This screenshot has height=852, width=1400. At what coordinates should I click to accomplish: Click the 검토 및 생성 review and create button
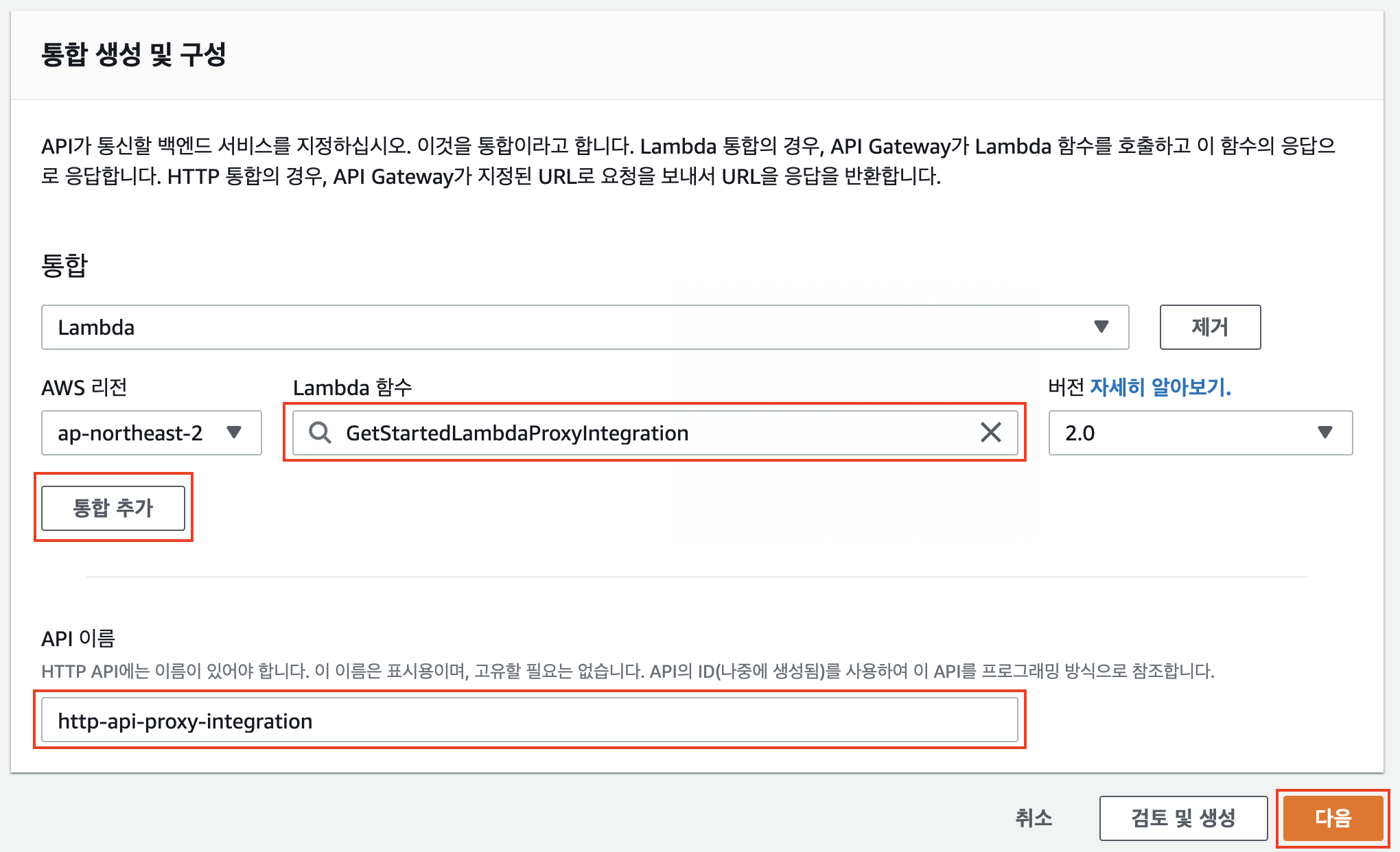(x=1183, y=818)
